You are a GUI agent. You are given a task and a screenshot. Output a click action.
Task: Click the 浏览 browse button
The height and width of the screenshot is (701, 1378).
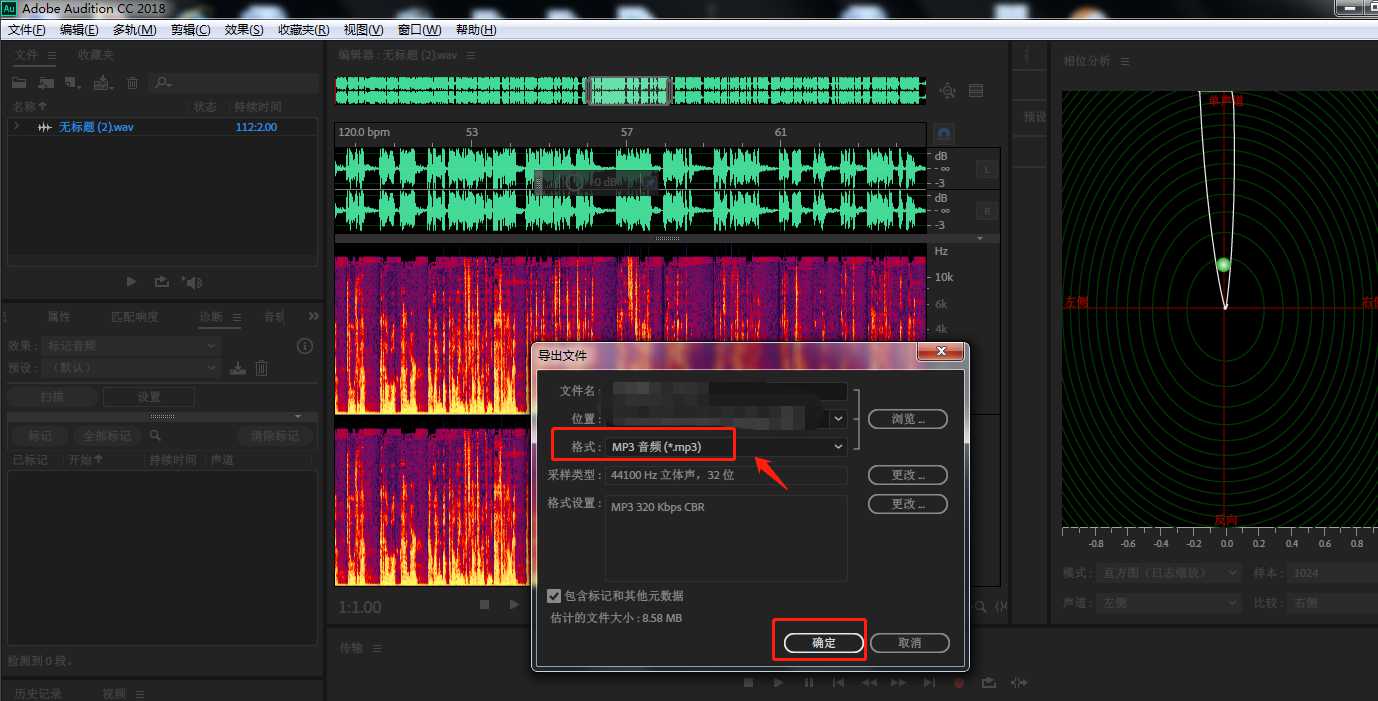point(907,419)
